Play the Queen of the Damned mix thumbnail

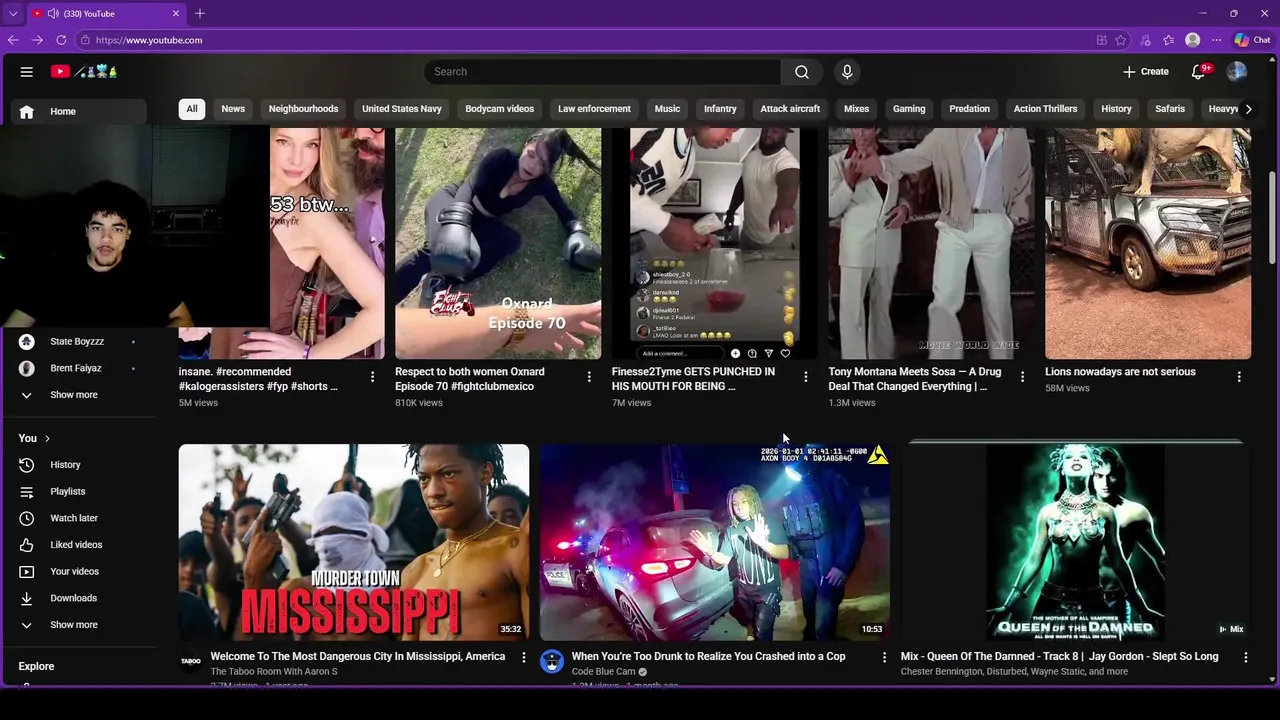coord(1076,542)
